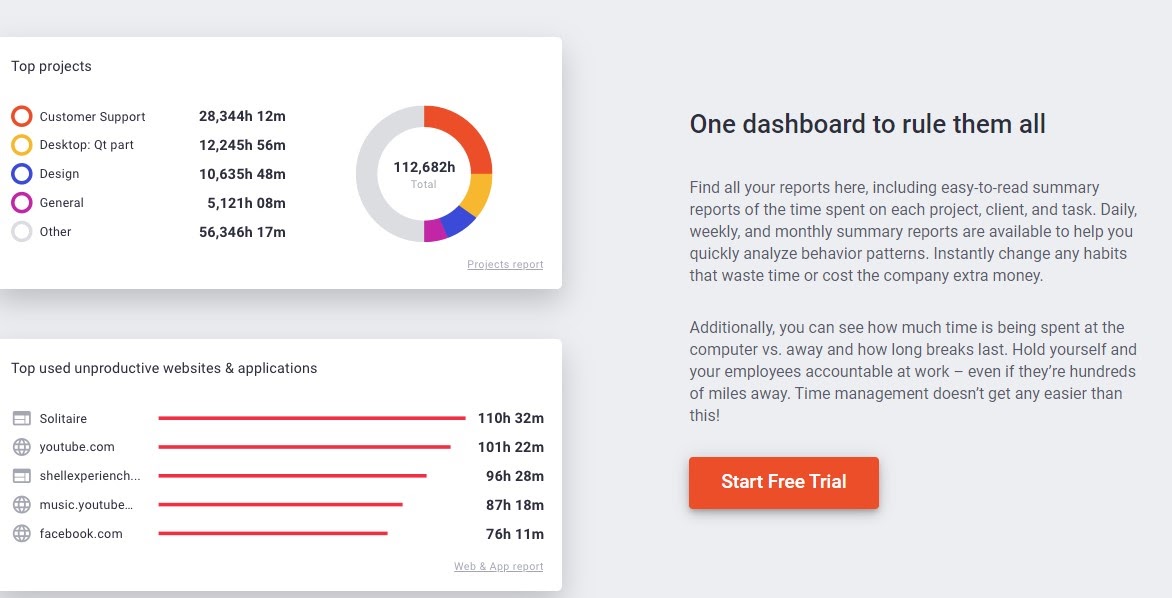Click the red Customer Support ring icon
This screenshot has height=598, width=1172.
pos(22,116)
